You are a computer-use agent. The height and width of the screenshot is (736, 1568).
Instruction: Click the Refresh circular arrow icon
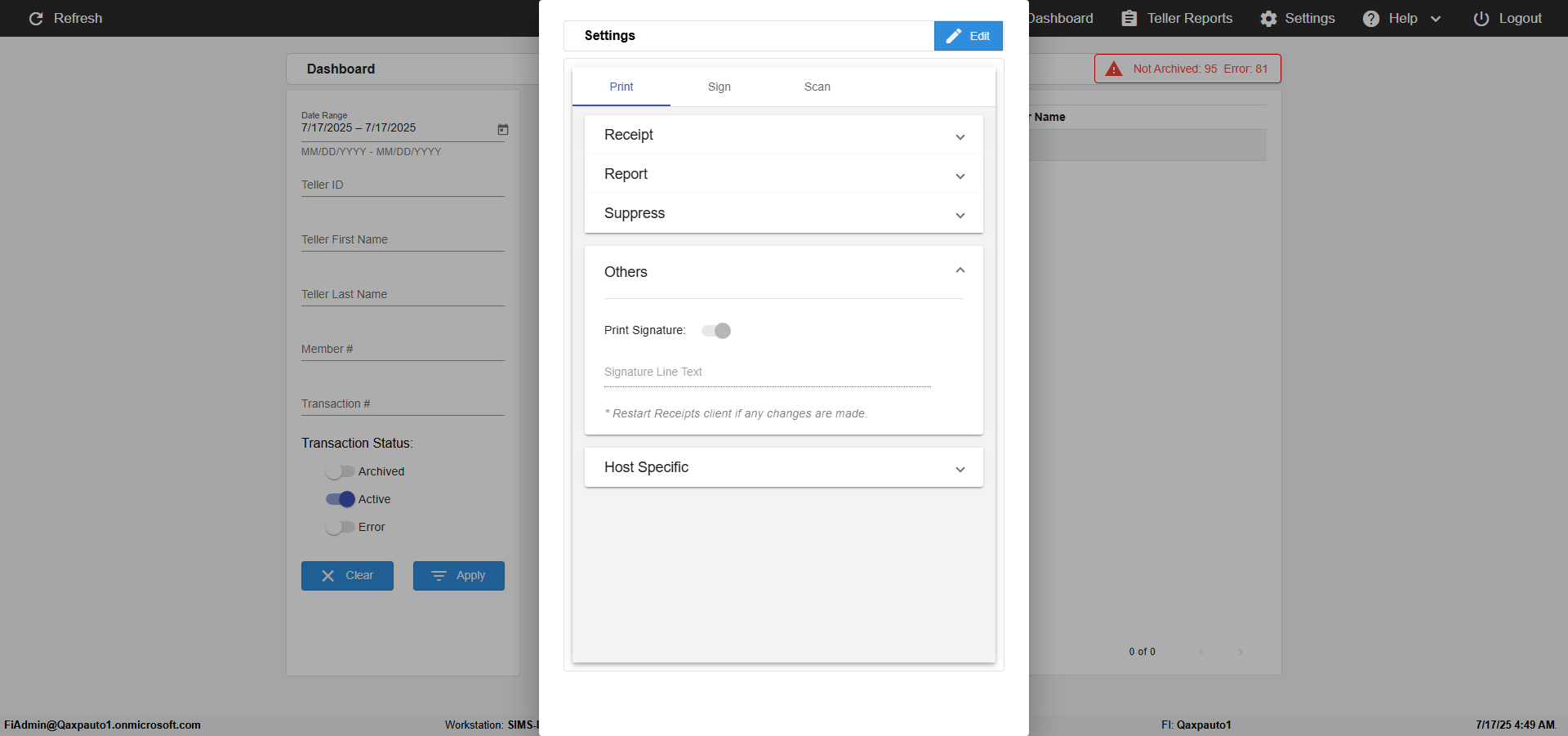(x=36, y=19)
